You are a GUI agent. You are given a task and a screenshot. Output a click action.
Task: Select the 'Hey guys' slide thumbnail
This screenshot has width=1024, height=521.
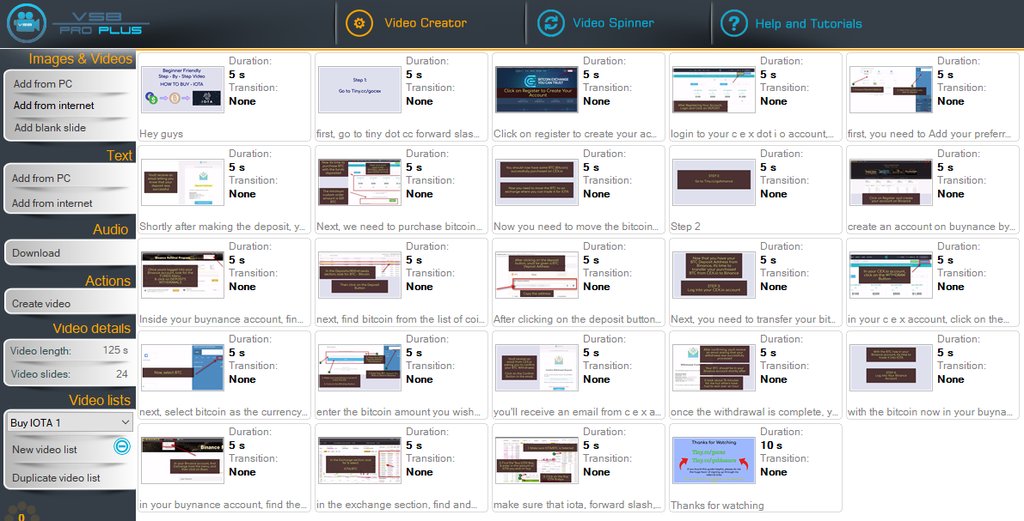182,89
